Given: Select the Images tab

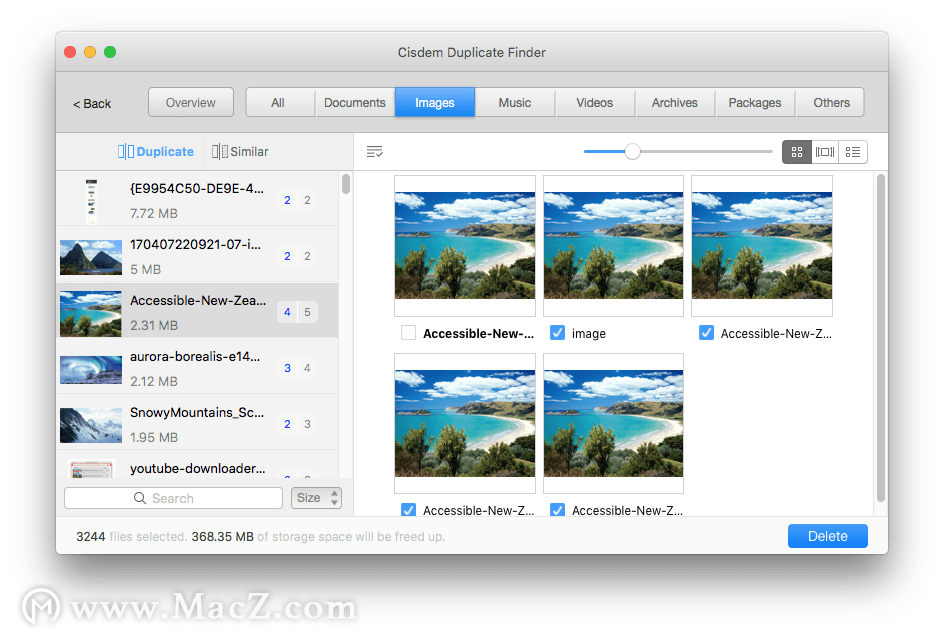Looking at the screenshot, I should (x=435, y=102).
